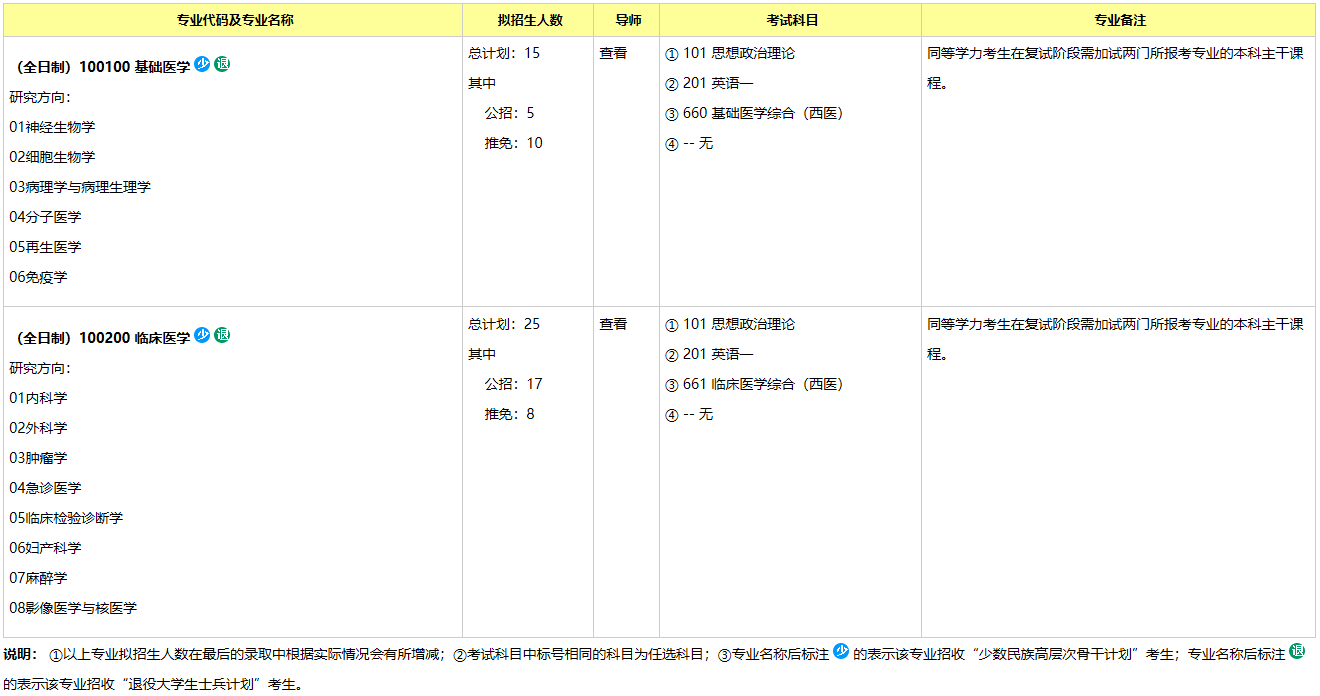Click the 退 icon beside 100200 临床医学
The height and width of the screenshot is (696, 1320).
click(x=222, y=335)
